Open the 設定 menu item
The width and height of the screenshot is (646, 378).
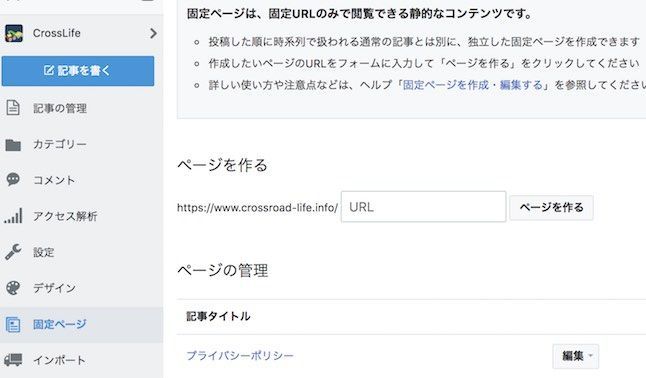pos(44,252)
